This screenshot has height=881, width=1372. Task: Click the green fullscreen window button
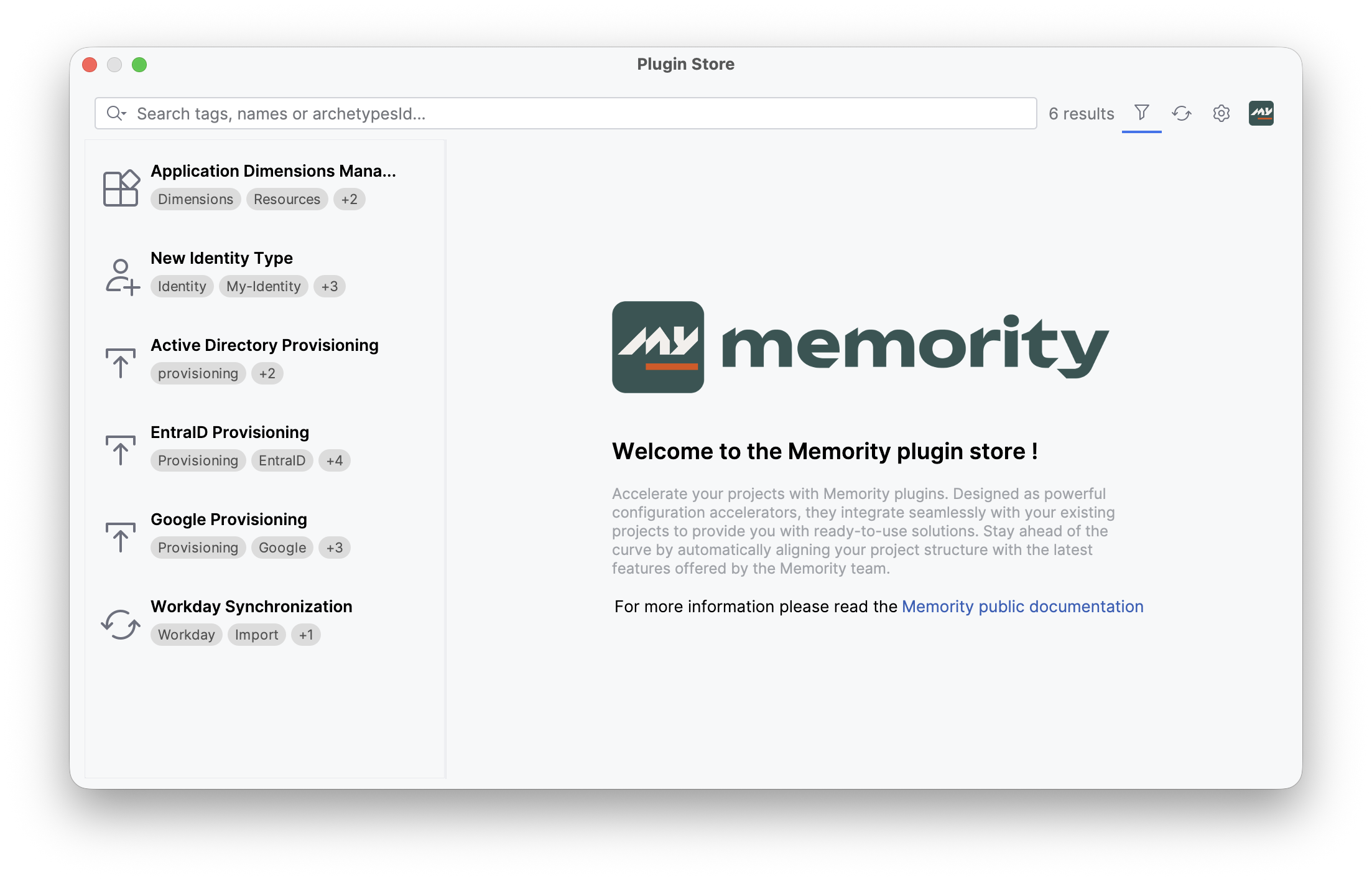(x=139, y=65)
